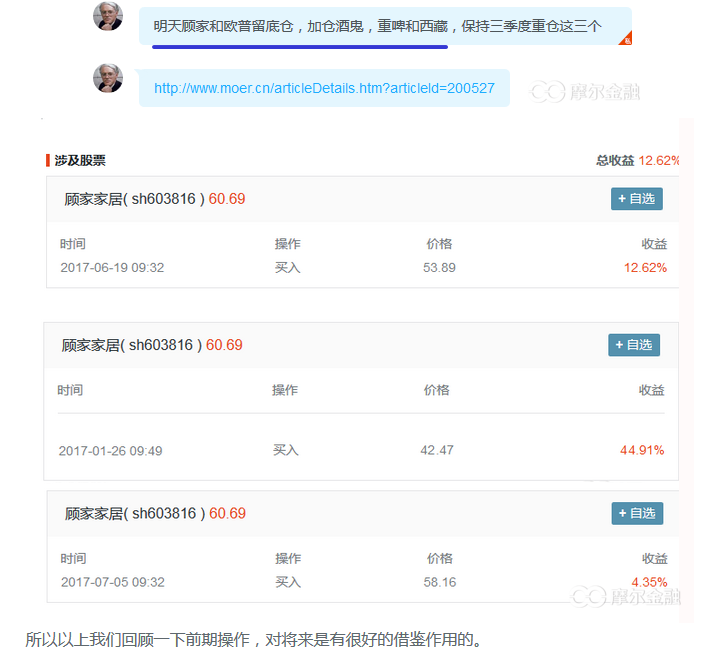The width and height of the screenshot is (705, 657).
Task: Click the 收益 column header in the first card
Action: point(654,244)
